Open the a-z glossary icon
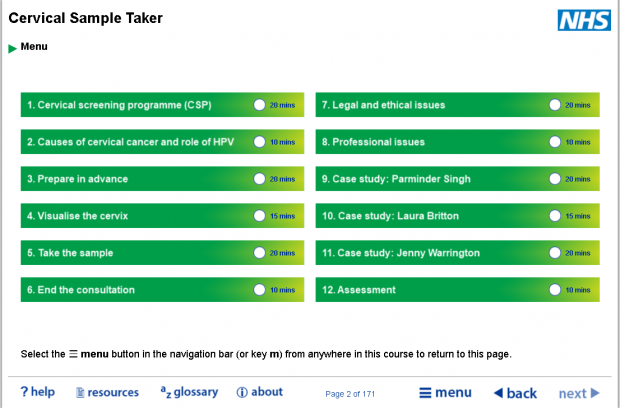The height and width of the screenshot is (409, 620). 166,392
